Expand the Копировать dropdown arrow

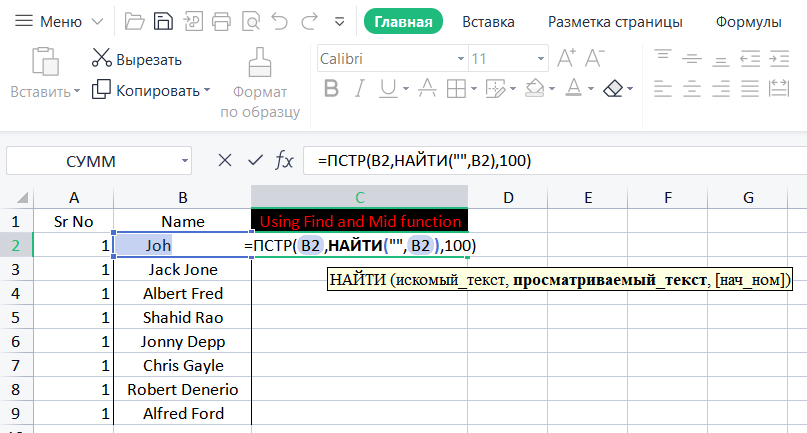coord(207,90)
